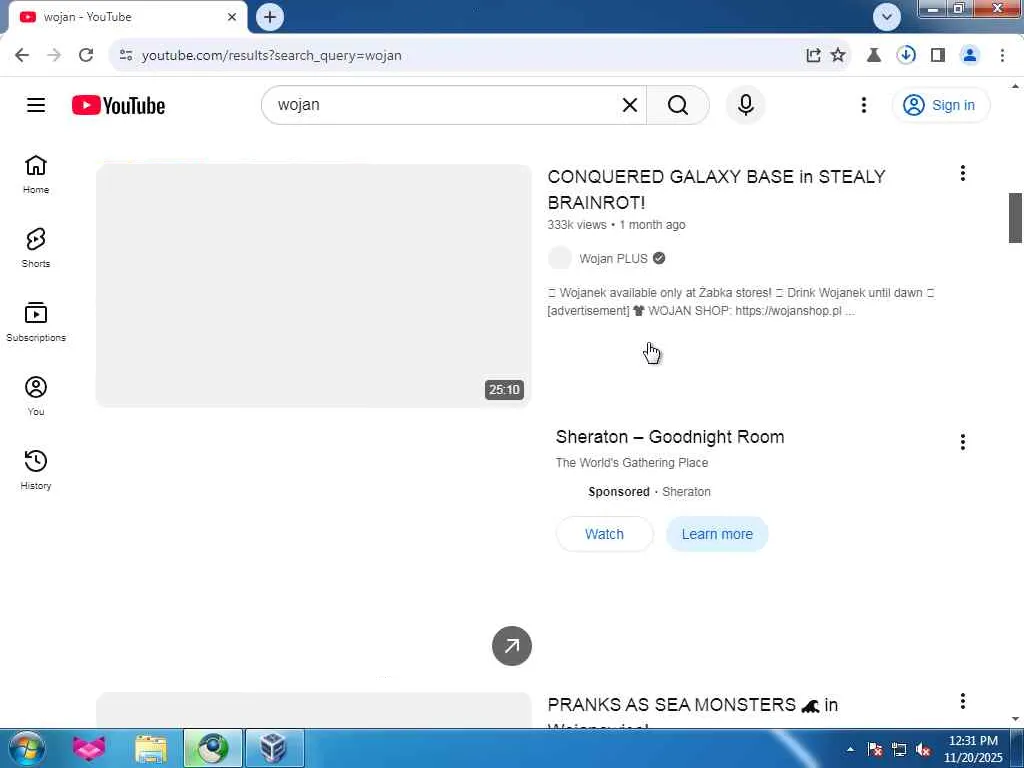Viewport: 1024px width, 768px height.
Task: Click the Sheraton advertiser name
Action: click(x=686, y=492)
